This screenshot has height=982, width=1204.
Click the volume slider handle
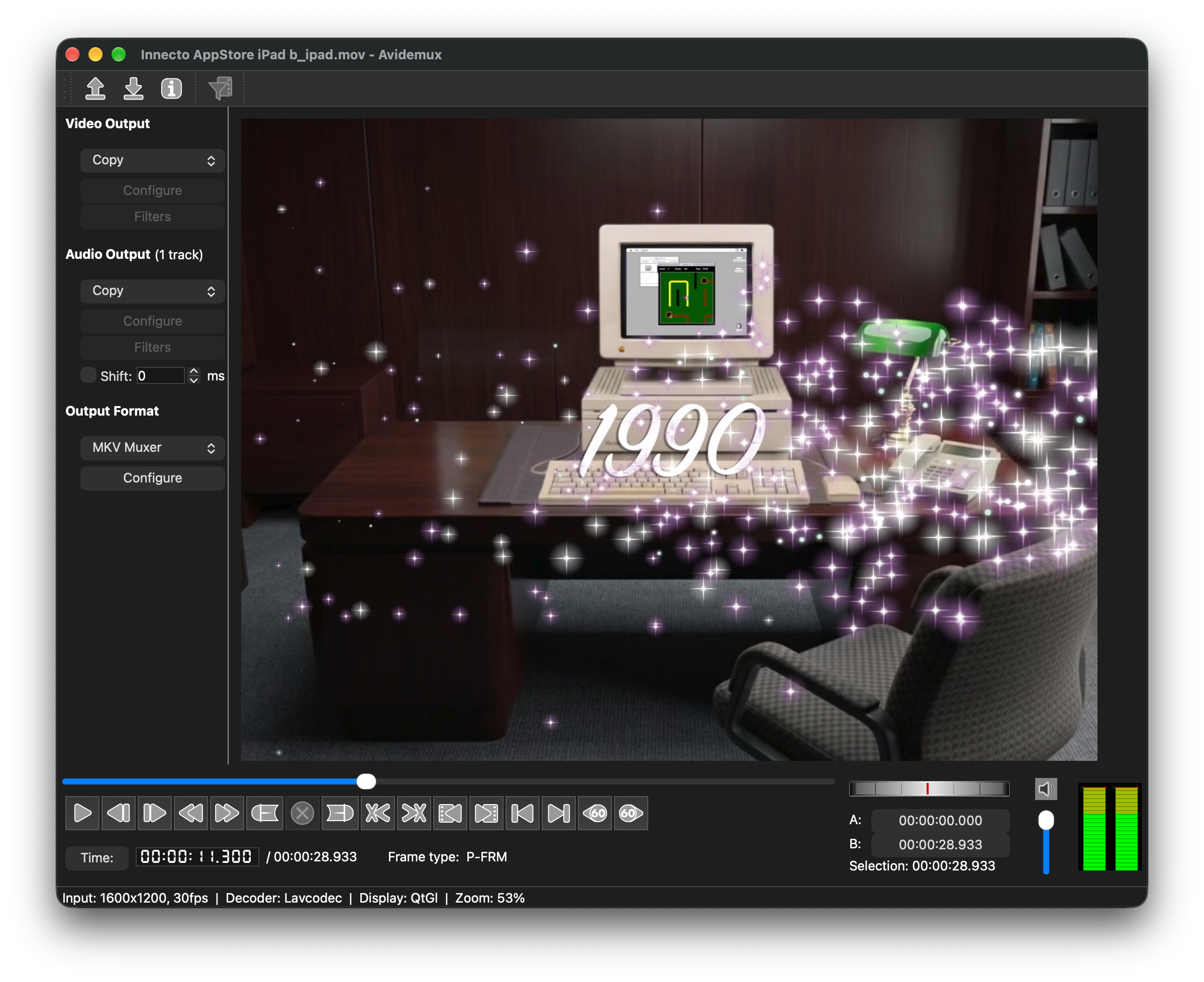pyautogui.click(x=1046, y=820)
